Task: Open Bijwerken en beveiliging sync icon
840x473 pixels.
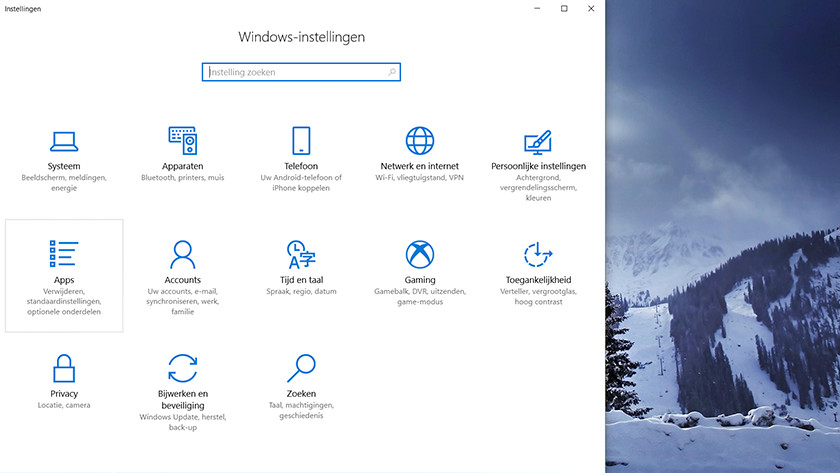Action: (x=182, y=367)
